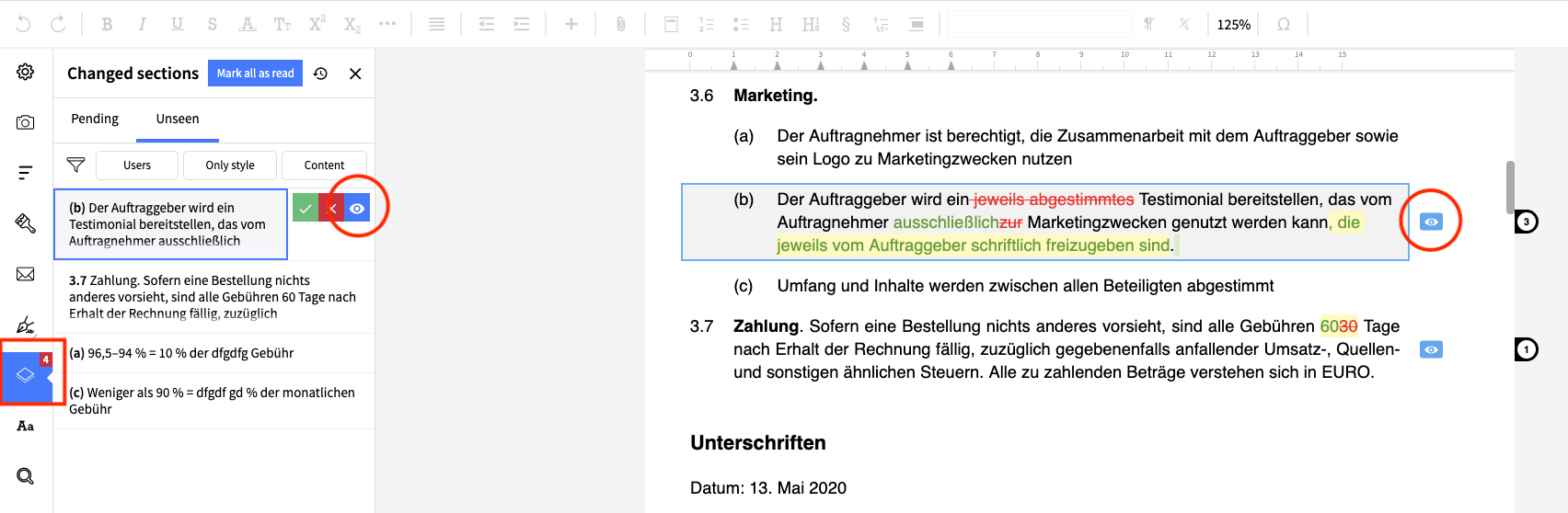1568x513 pixels.
Task: Click the numbered heading H1-6 icon
Action: click(811, 24)
